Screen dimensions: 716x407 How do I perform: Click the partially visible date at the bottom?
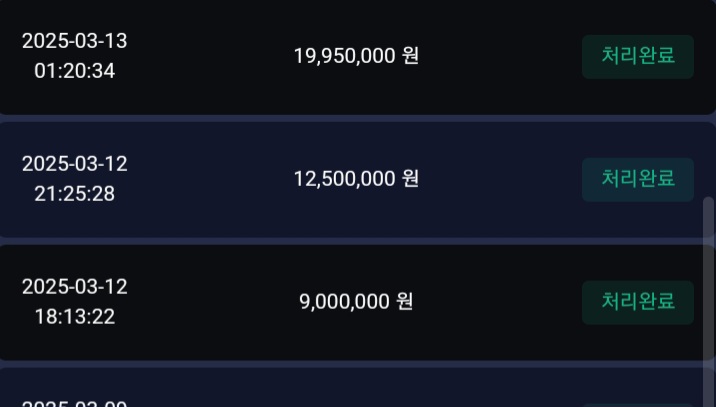click(74, 402)
